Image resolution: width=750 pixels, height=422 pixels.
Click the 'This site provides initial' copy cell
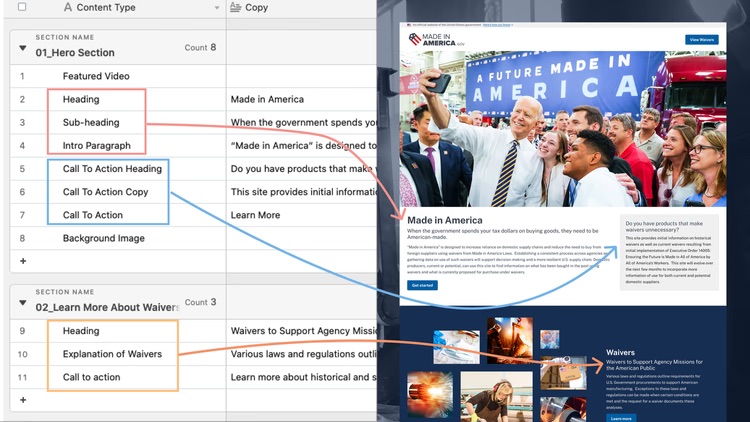[x=302, y=192]
